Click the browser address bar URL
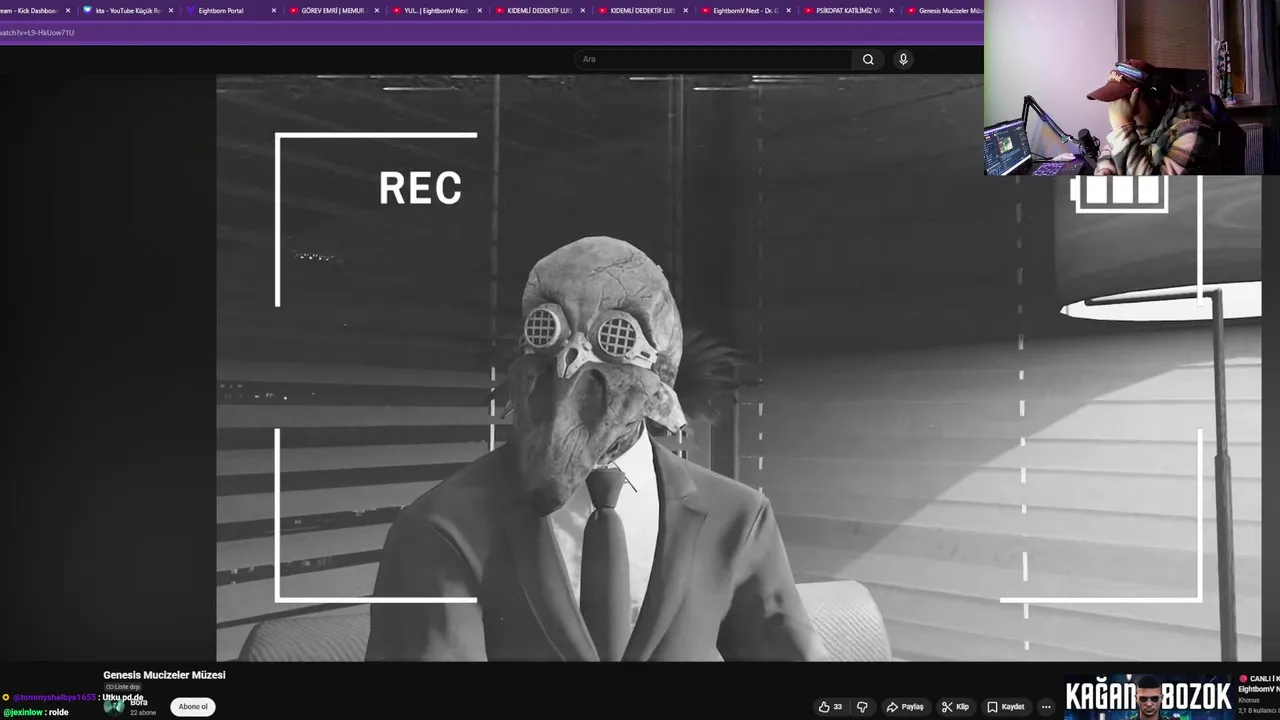1280x720 pixels. tap(37, 33)
